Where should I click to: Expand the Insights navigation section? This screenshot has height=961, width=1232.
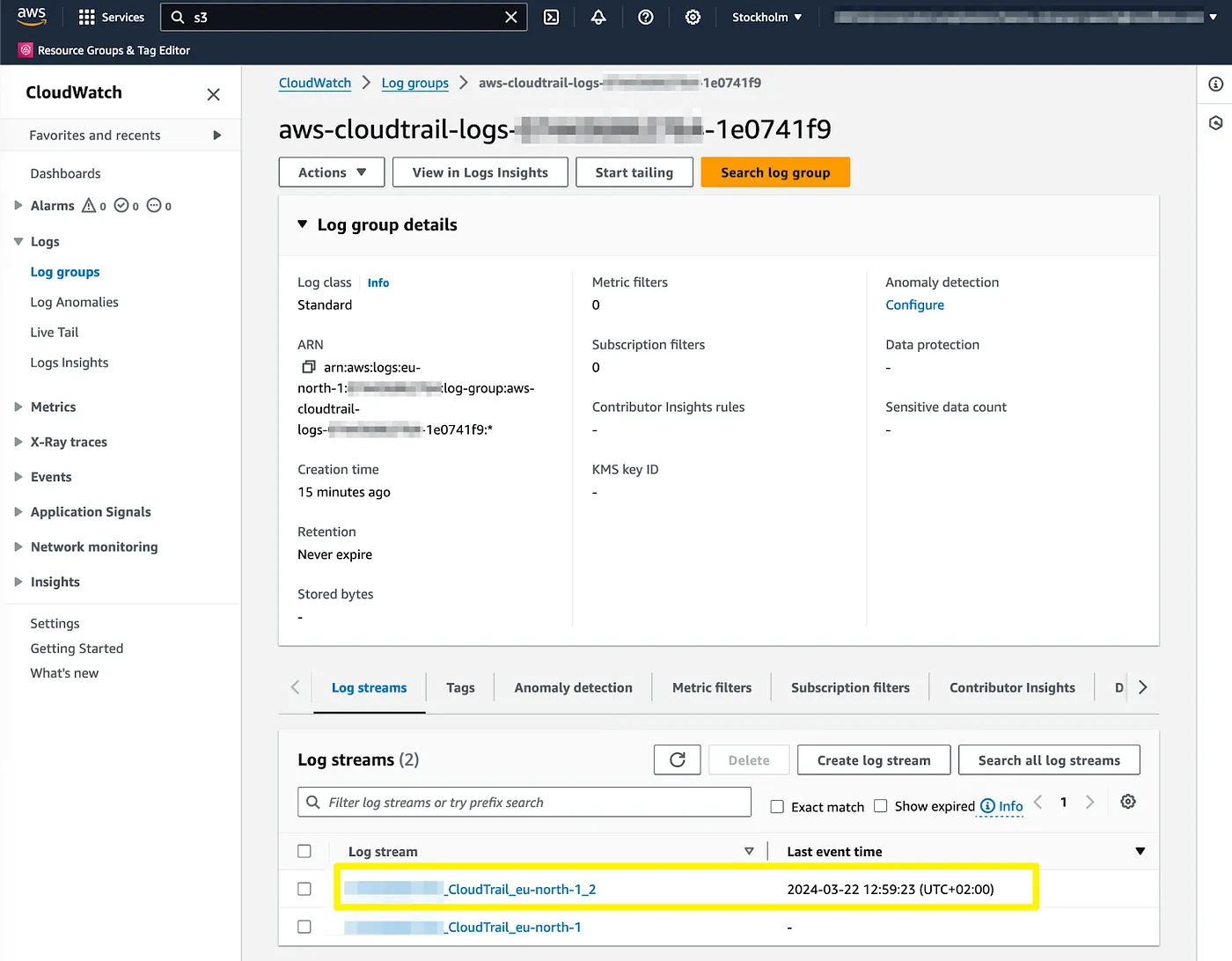18,582
